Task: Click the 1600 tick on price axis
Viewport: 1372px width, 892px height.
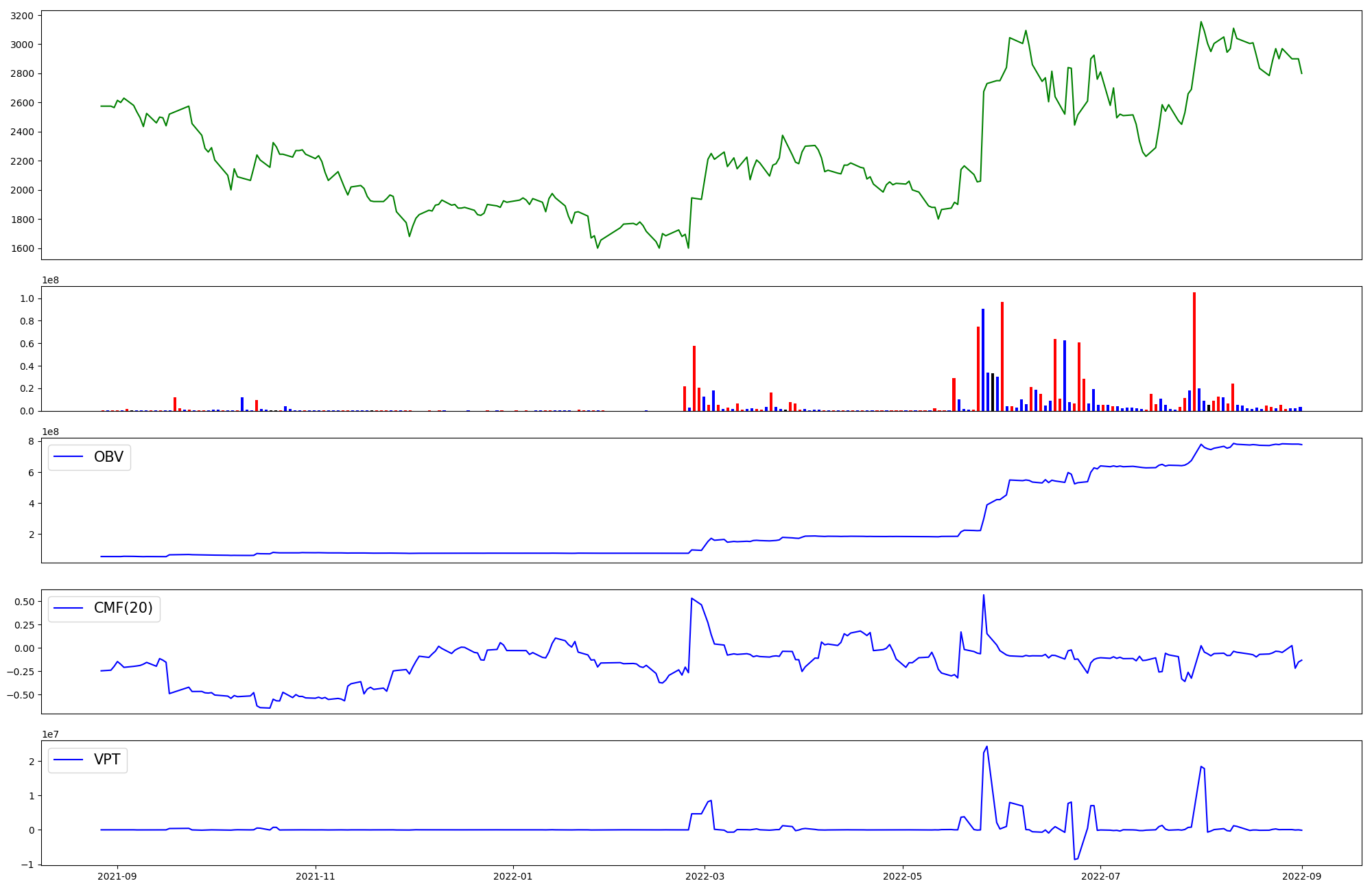Action: coord(22,248)
